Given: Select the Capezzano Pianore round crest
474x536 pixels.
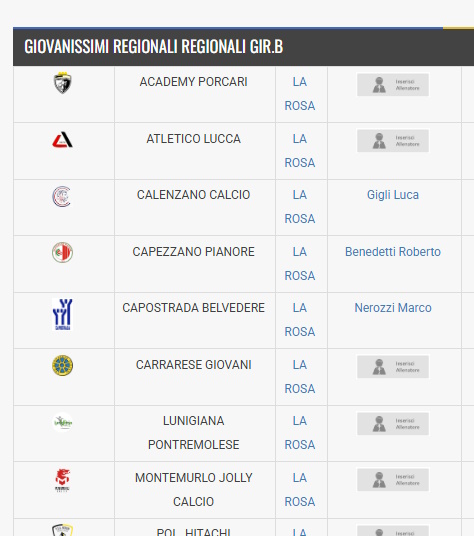Looking at the screenshot, I should coord(63,252).
